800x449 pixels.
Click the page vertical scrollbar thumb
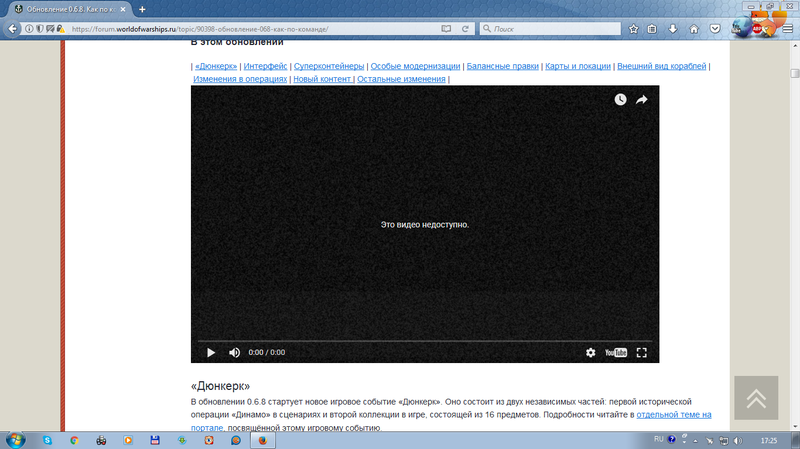(x=795, y=73)
